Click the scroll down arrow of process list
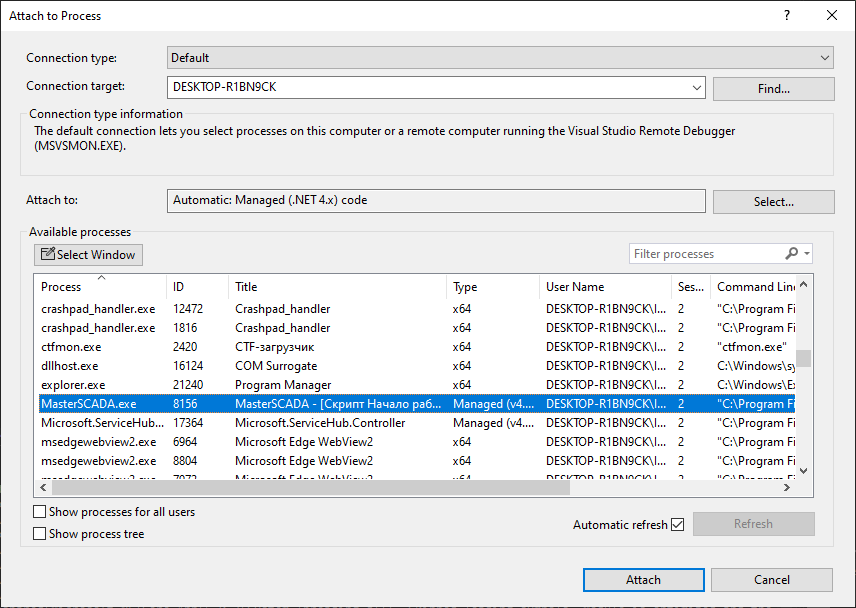The width and height of the screenshot is (856, 608). [x=803, y=470]
